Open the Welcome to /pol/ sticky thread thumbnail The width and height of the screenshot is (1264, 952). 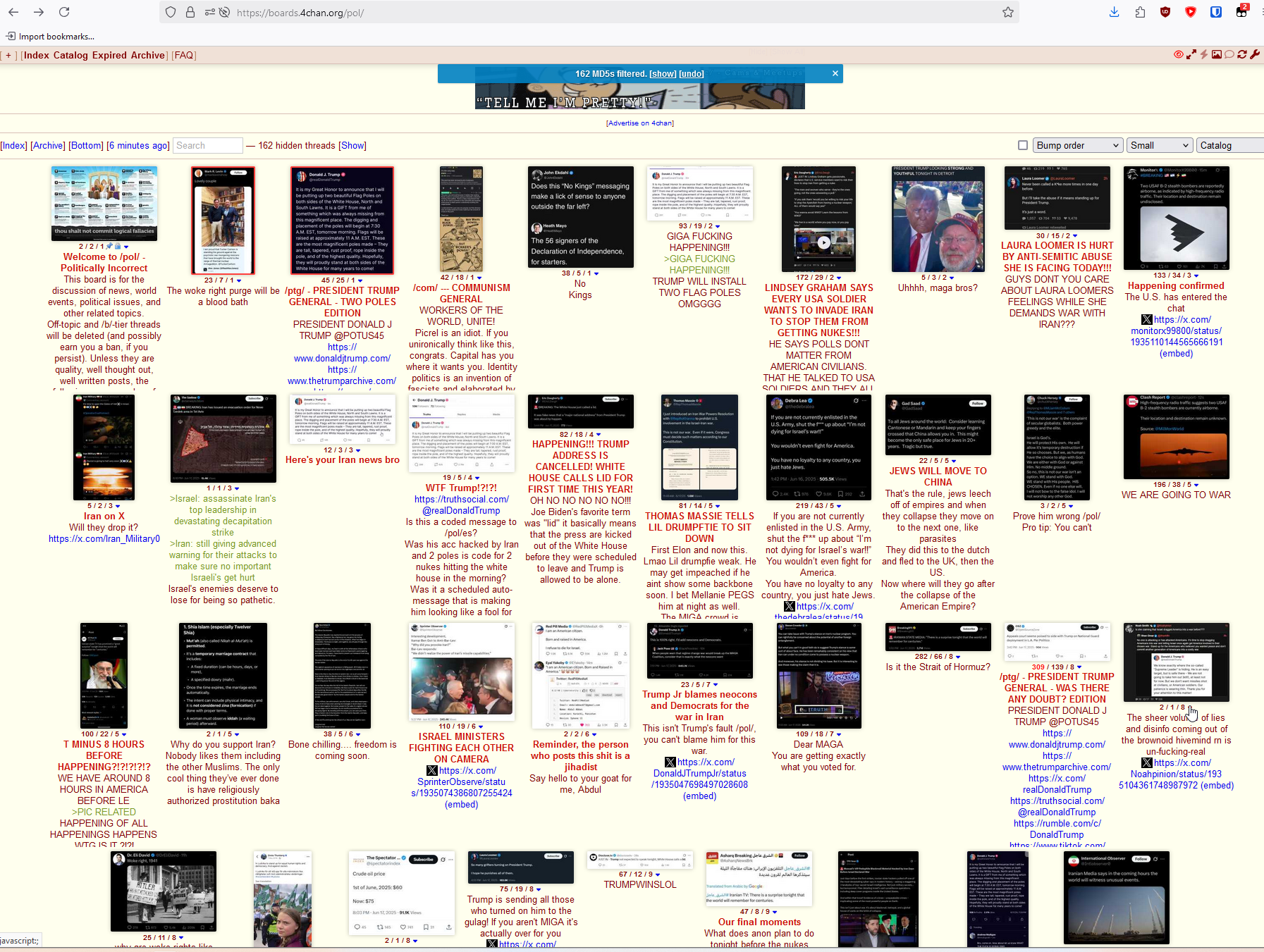[104, 204]
